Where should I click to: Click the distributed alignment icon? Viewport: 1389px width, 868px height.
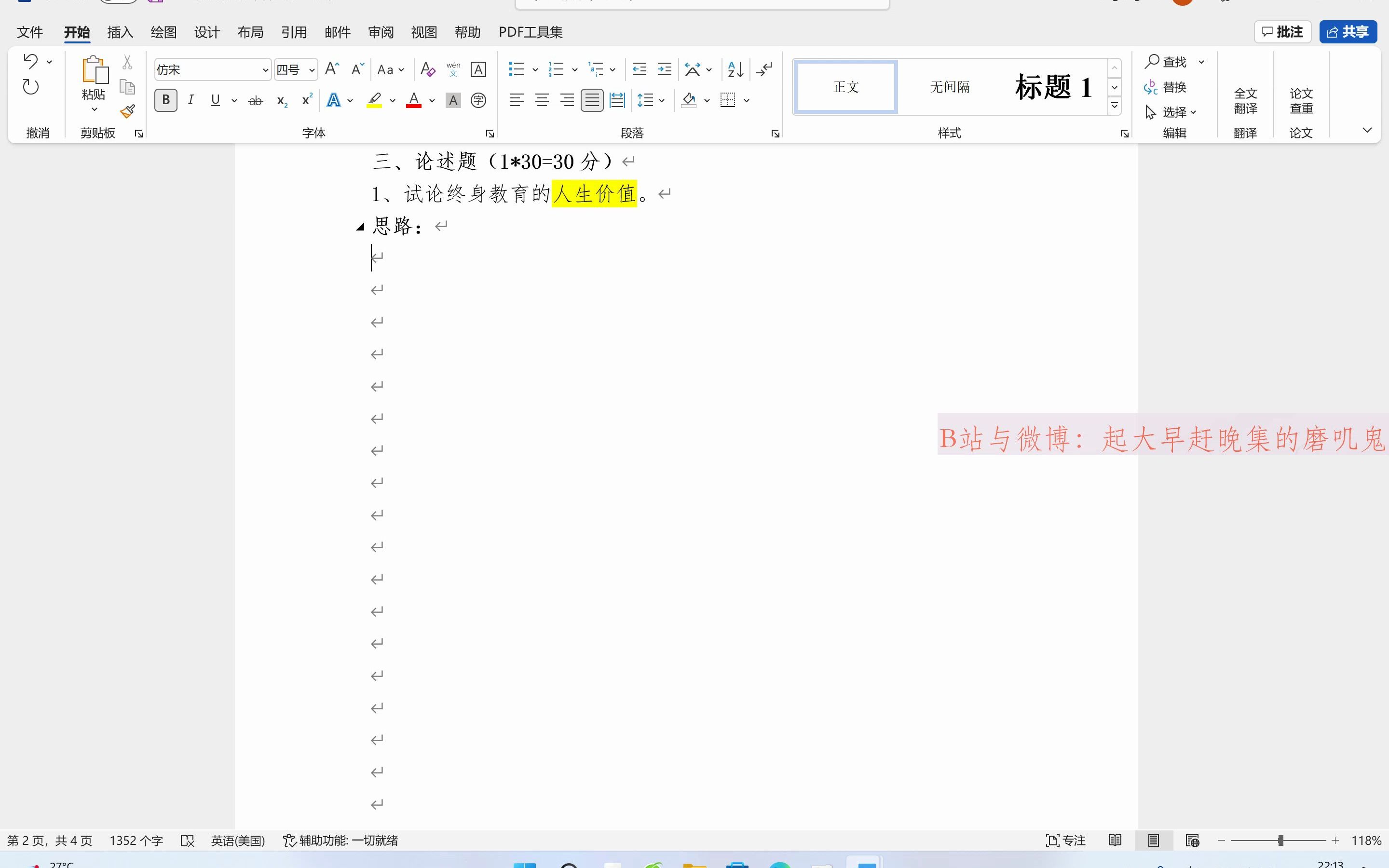pyautogui.click(x=617, y=100)
